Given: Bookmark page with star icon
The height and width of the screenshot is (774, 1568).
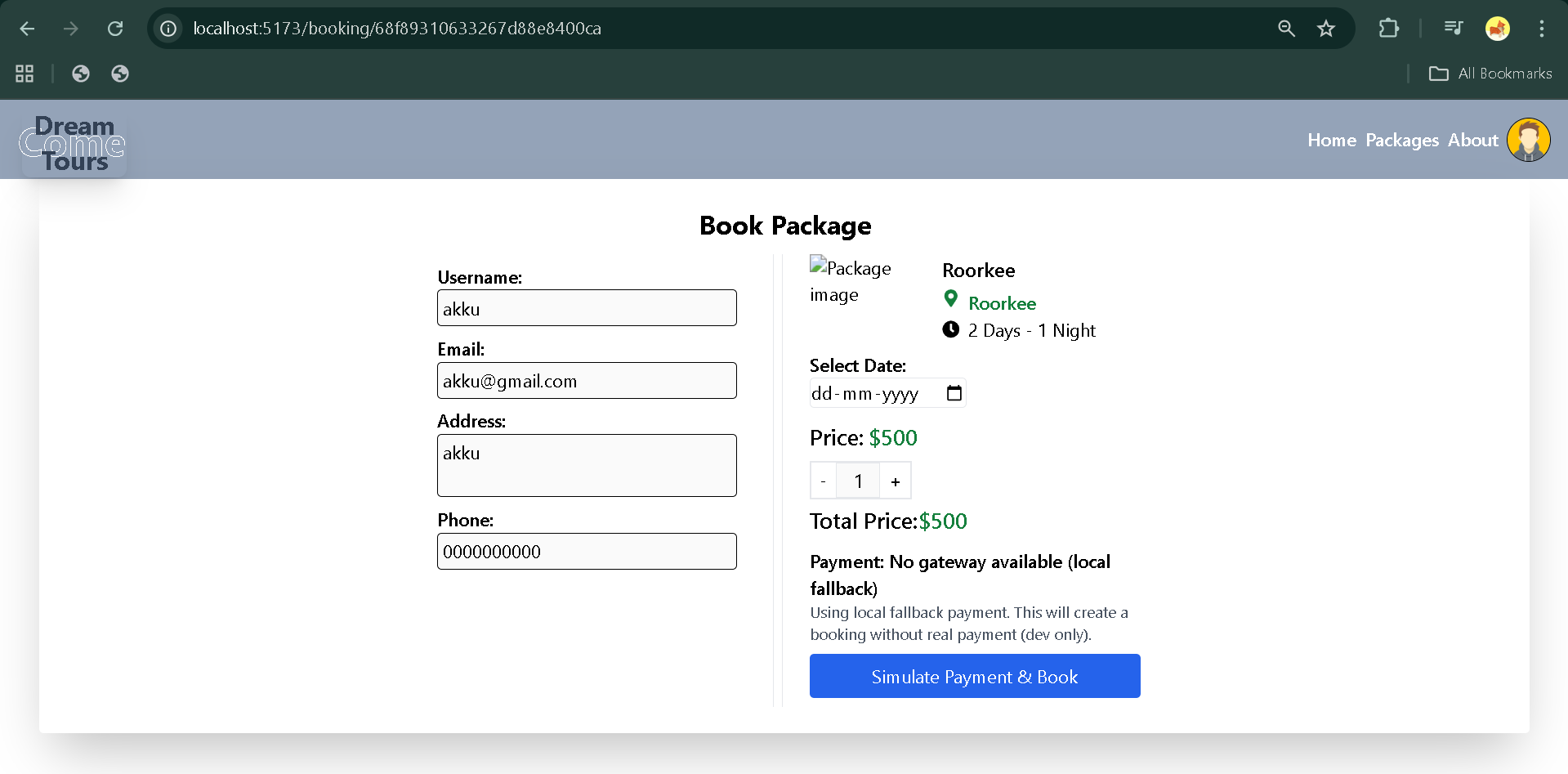Looking at the screenshot, I should tap(1325, 29).
